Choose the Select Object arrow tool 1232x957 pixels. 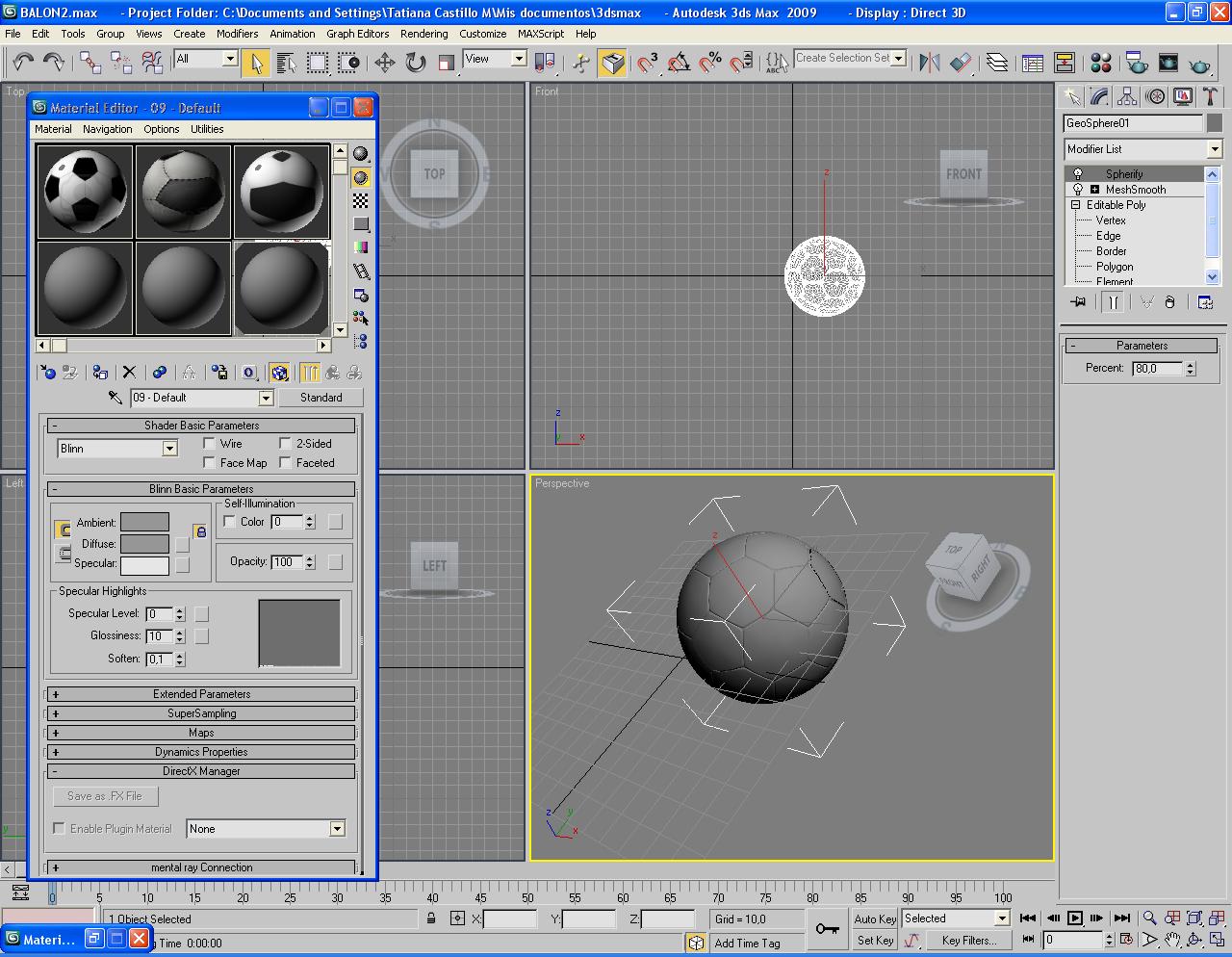coord(255,63)
